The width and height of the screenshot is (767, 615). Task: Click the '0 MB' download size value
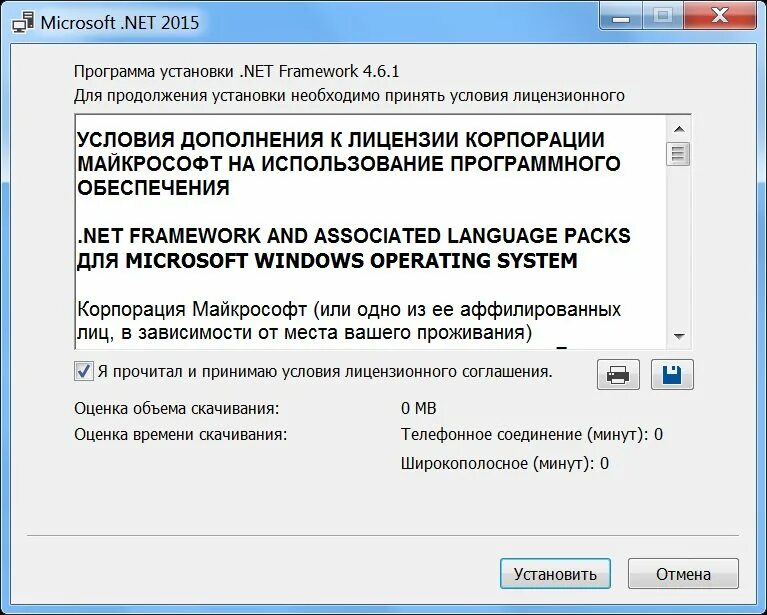pos(419,408)
